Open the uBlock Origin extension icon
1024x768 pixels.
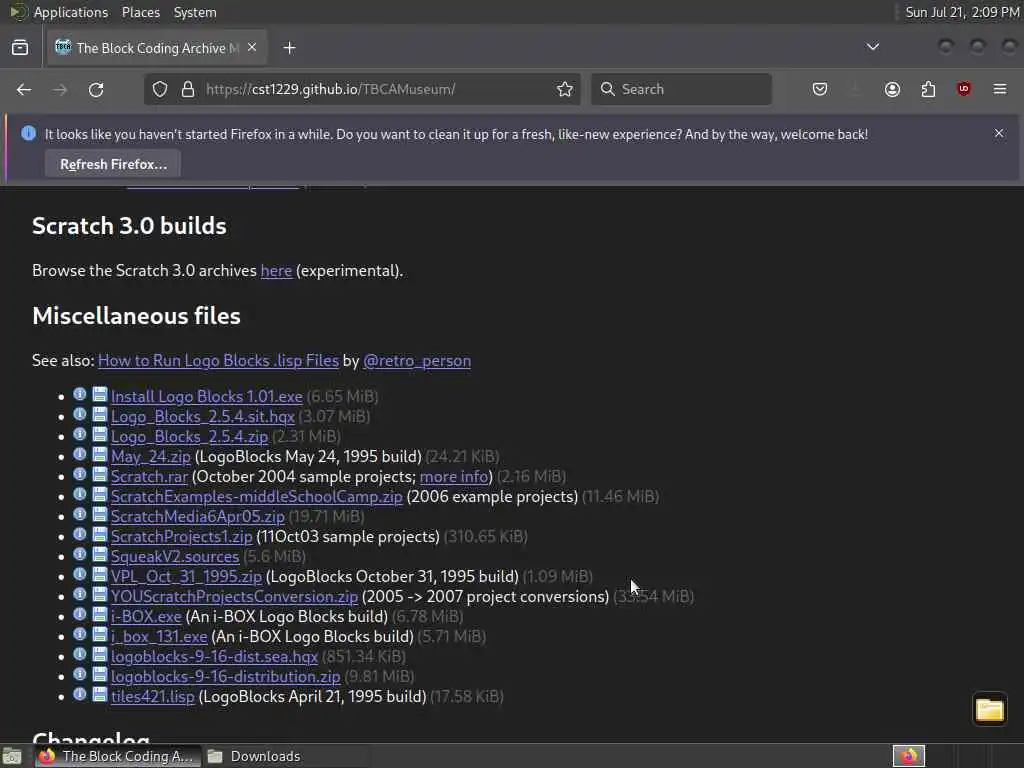click(x=964, y=89)
